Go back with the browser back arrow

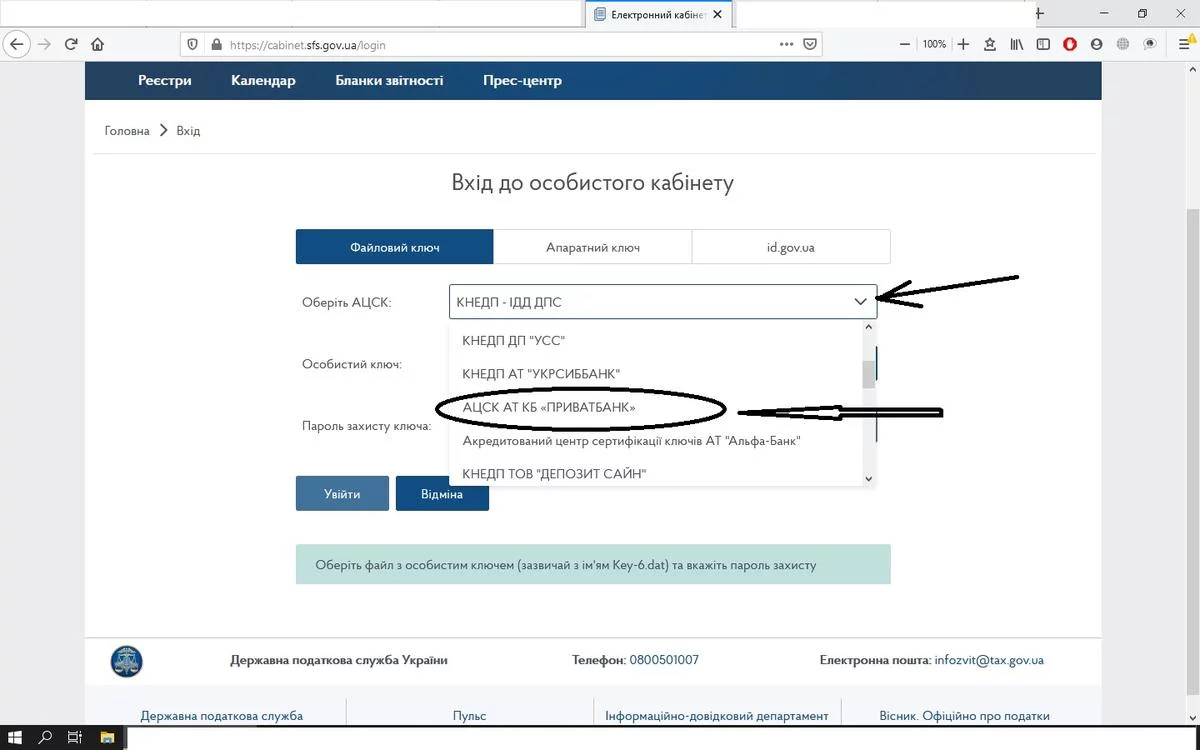coord(16,44)
